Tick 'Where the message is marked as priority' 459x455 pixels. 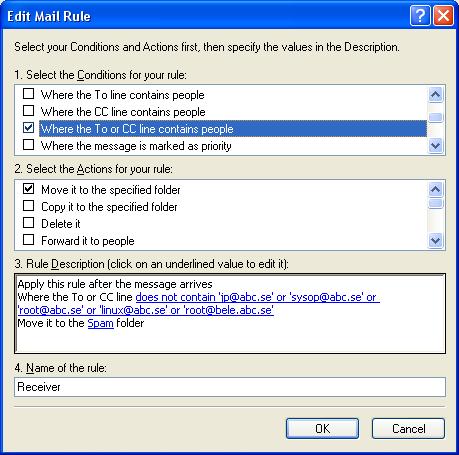28,145
